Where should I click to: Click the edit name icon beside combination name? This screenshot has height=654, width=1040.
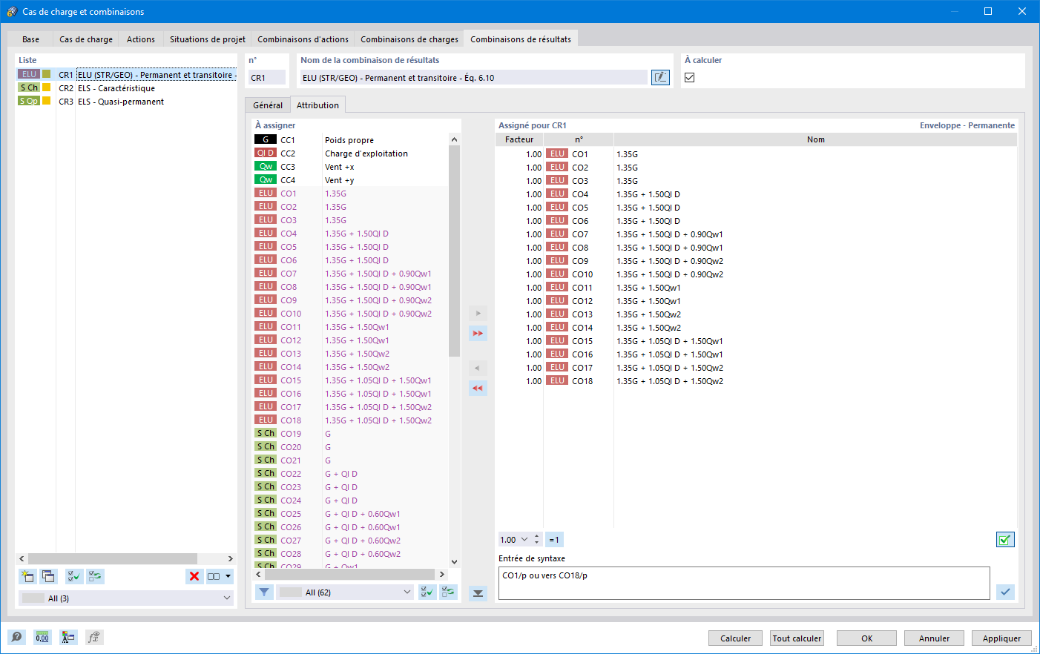[x=660, y=78]
